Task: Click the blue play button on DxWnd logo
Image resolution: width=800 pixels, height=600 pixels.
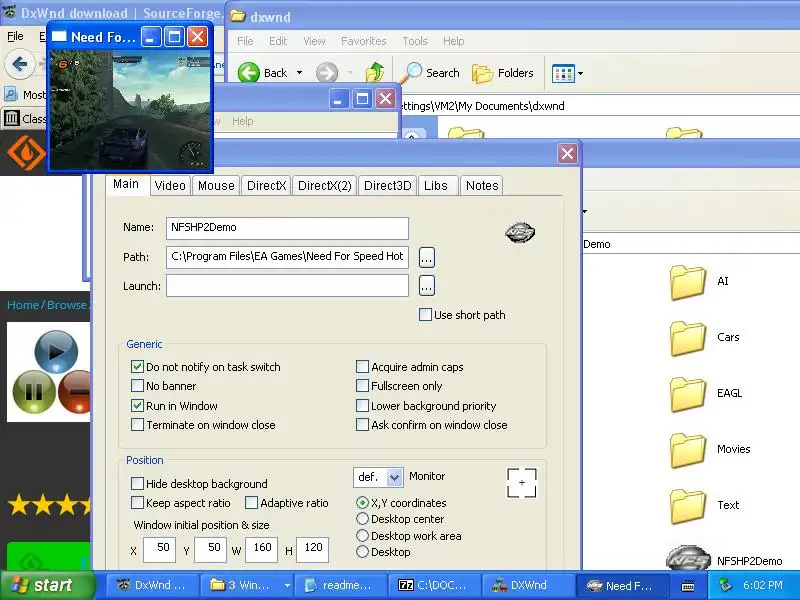Action: click(56, 352)
